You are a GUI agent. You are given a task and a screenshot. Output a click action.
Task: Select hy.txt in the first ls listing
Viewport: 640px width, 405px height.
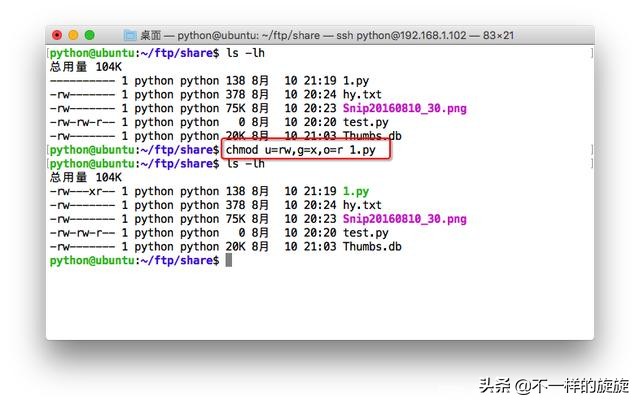[x=362, y=94]
